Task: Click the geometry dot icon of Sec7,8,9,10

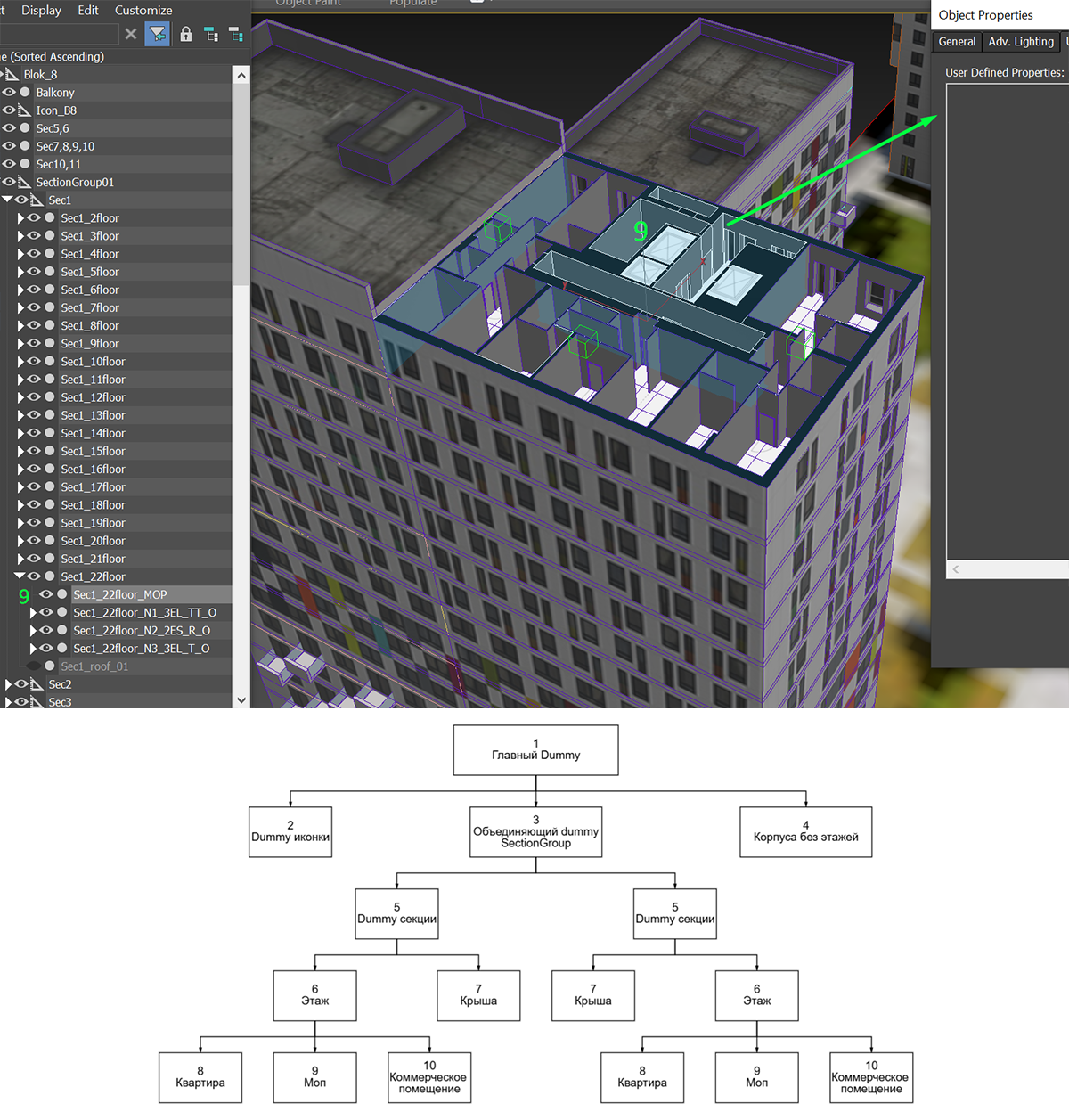Action: [25, 146]
